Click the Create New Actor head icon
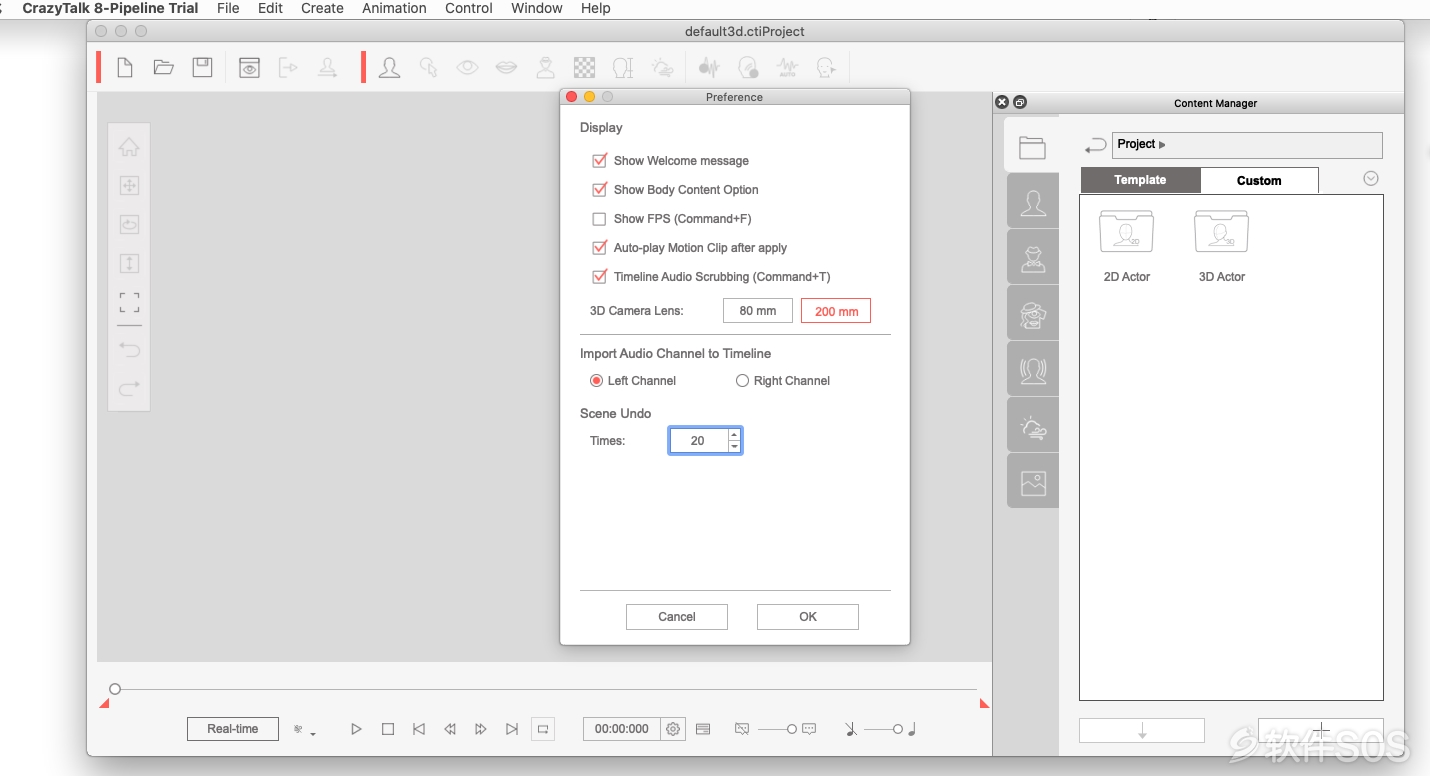Viewport: 1430px width, 776px height. tap(389, 67)
